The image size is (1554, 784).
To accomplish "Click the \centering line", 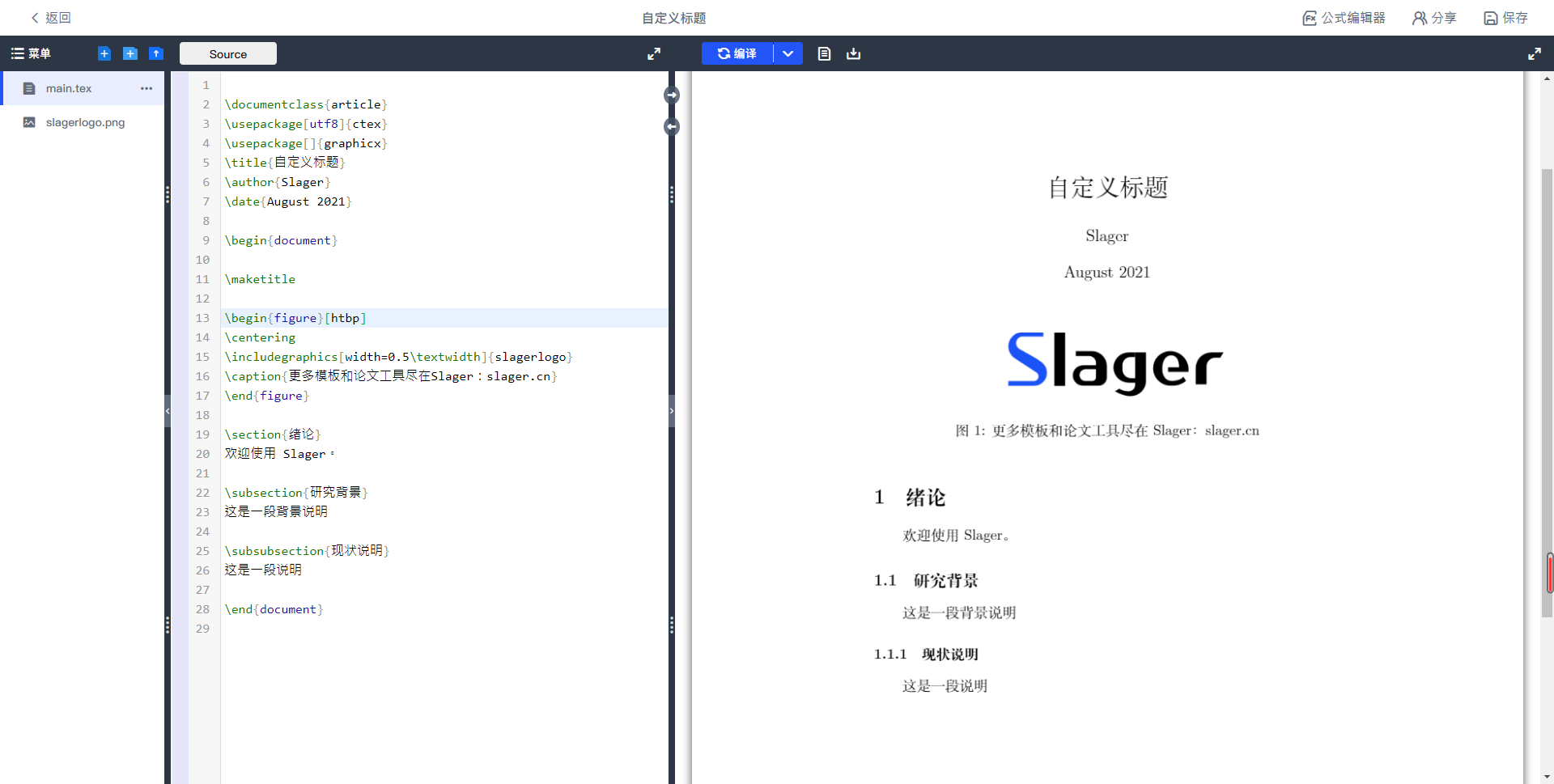I will coord(260,337).
